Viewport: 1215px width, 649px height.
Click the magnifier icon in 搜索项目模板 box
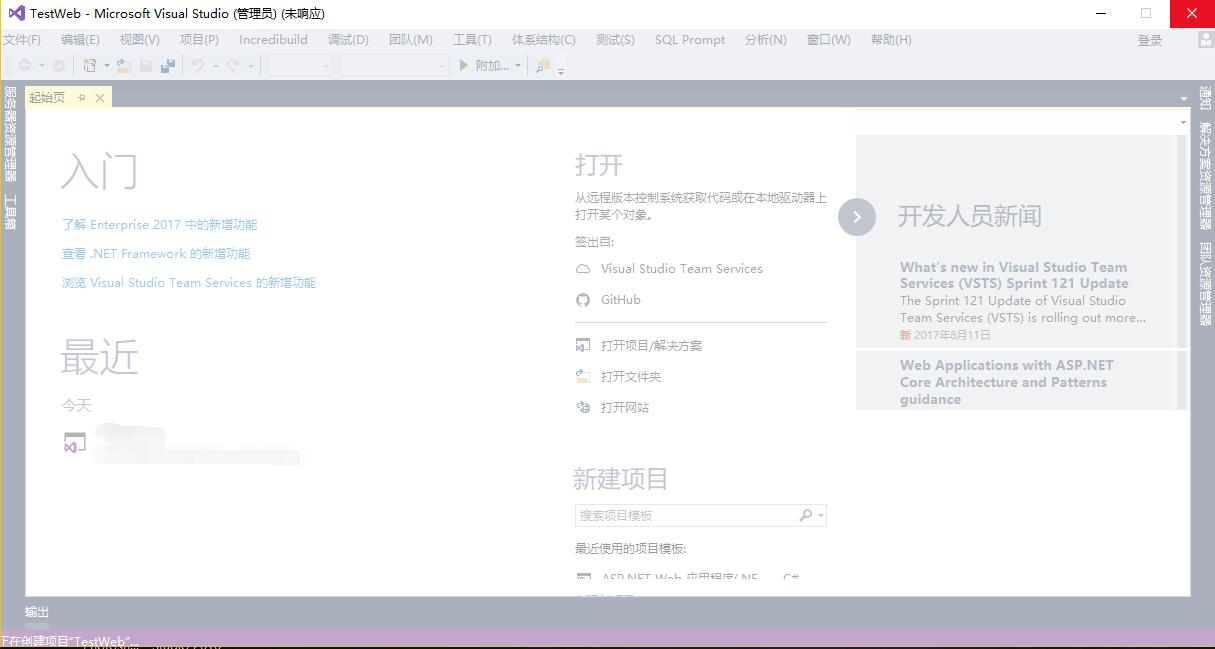click(806, 516)
